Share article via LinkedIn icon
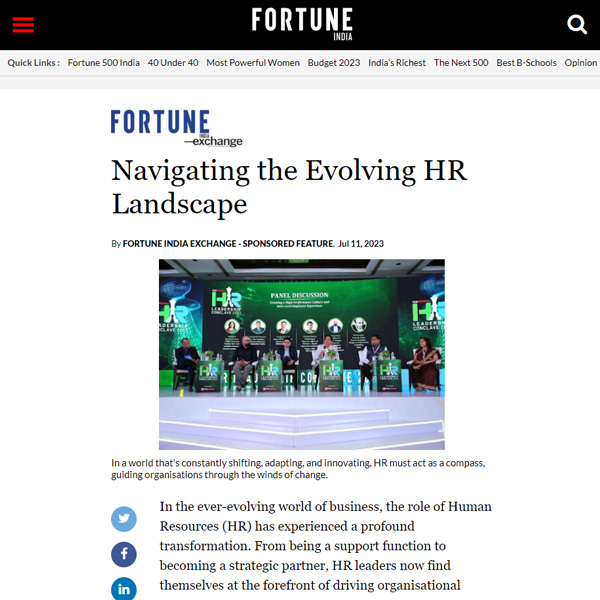600x600 pixels. point(124,589)
